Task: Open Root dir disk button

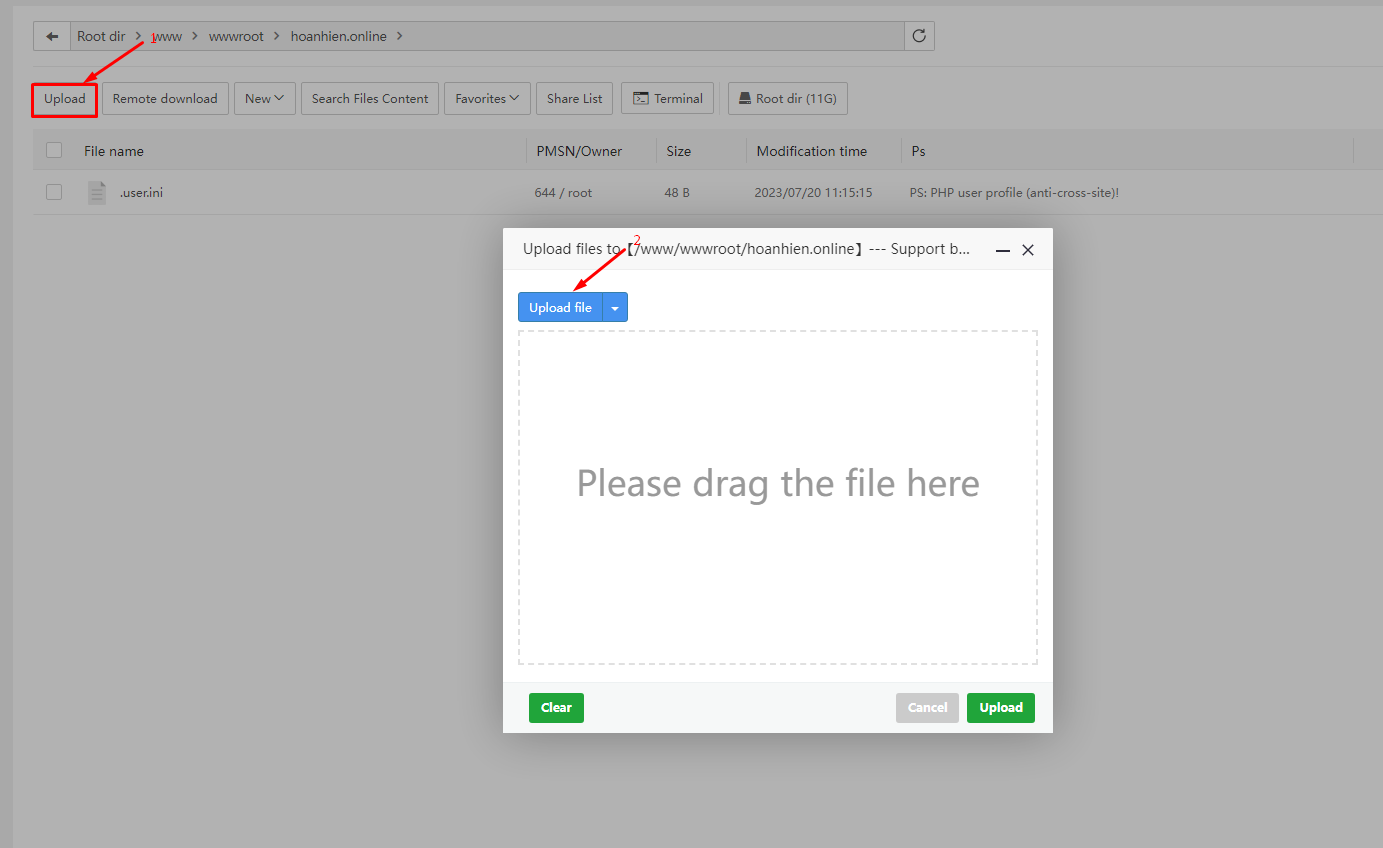Action: (x=787, y=98)
